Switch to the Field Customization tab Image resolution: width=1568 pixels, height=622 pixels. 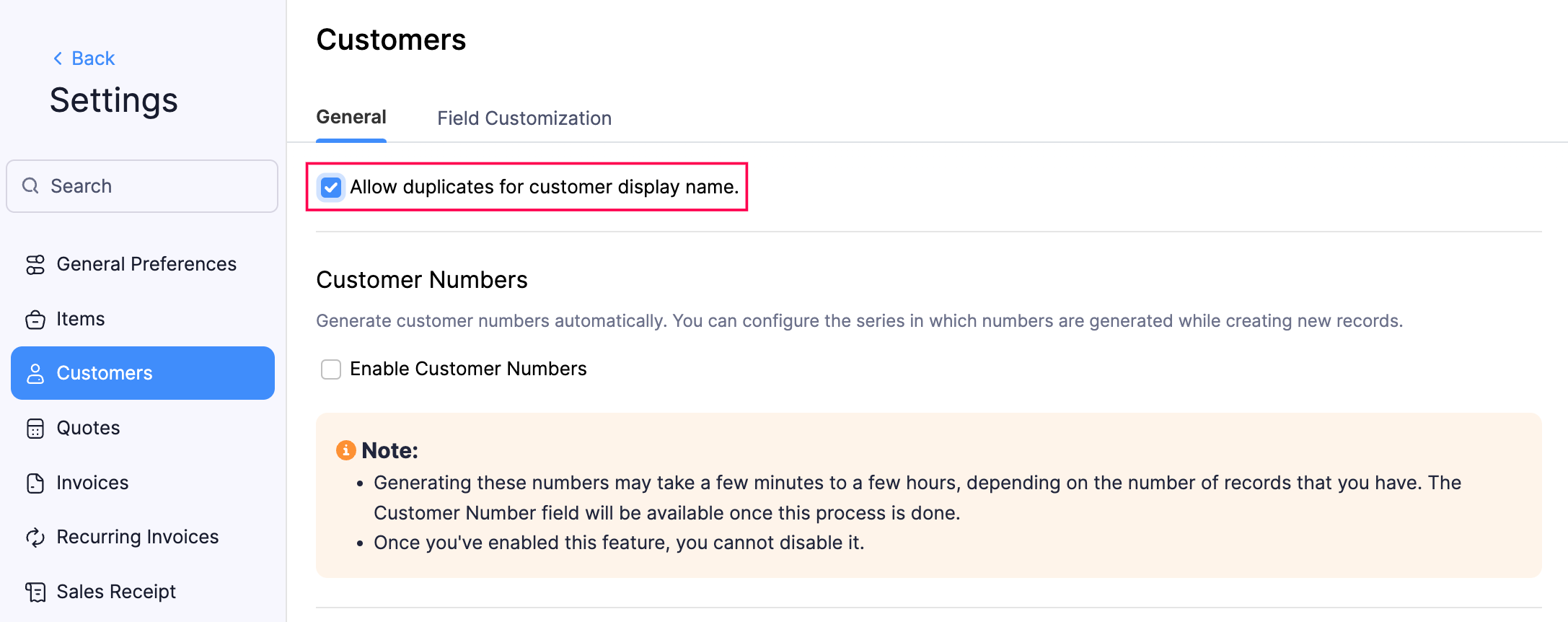(524, 118)
